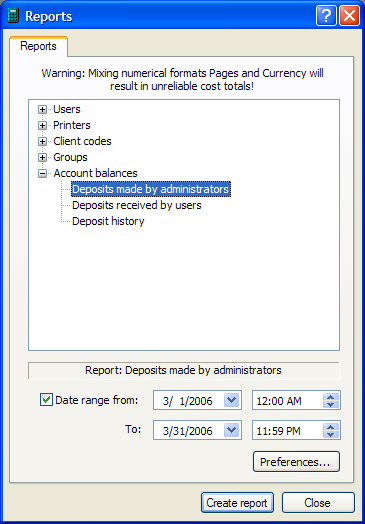The height and width of the screenshot is (524, 365).
Task: Click the calculator icon in title bar
Action: [13, 16]
